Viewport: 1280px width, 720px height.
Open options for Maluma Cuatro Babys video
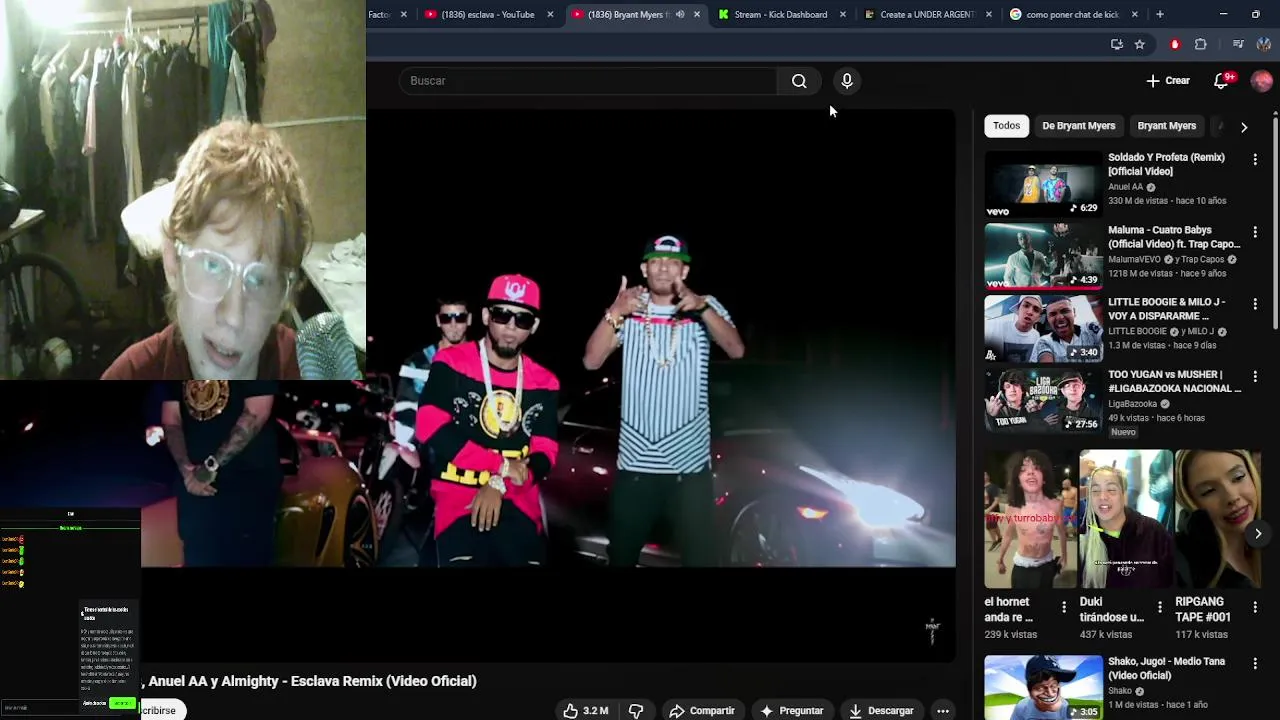[1255, 232]
